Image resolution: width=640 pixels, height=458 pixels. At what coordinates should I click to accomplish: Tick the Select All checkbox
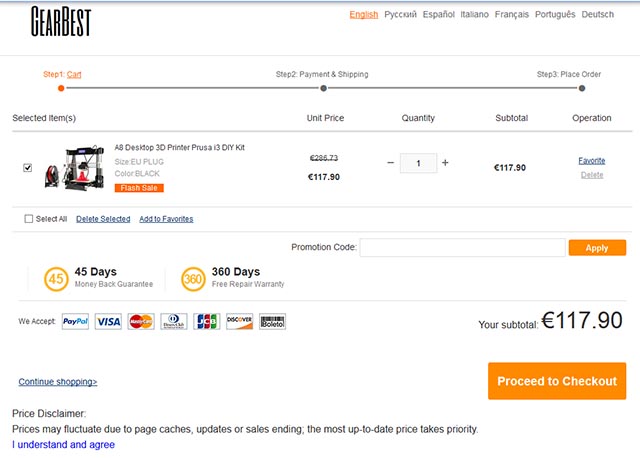[29, 219]
